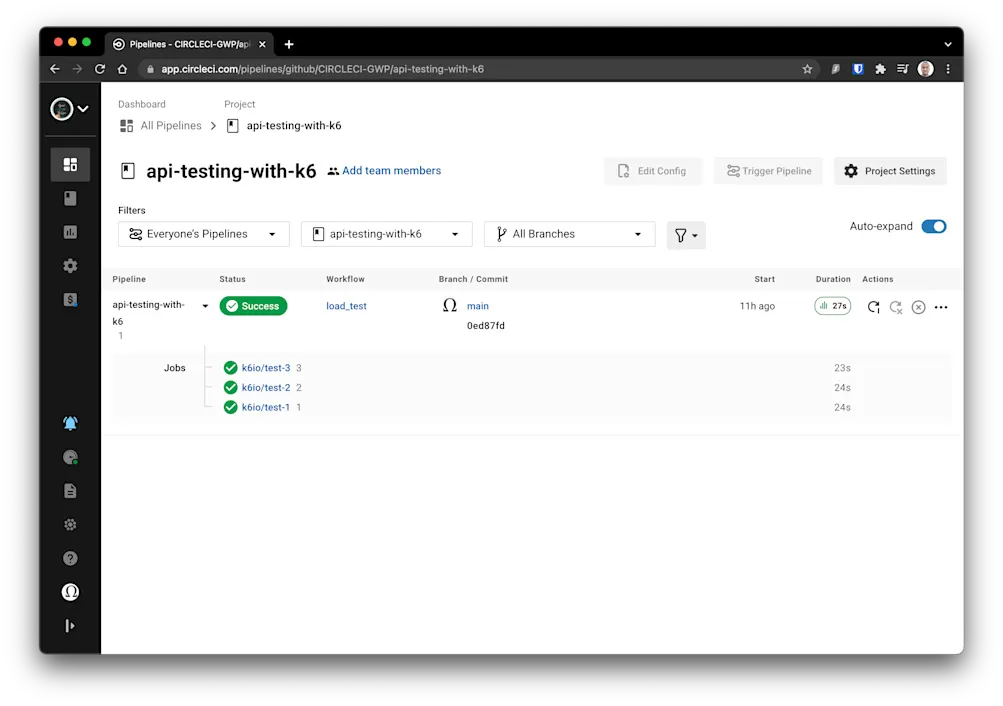This screenshot has height=706, width=1003.
Task: Rerun the workflow from start icon
Action: click(873, 307)
